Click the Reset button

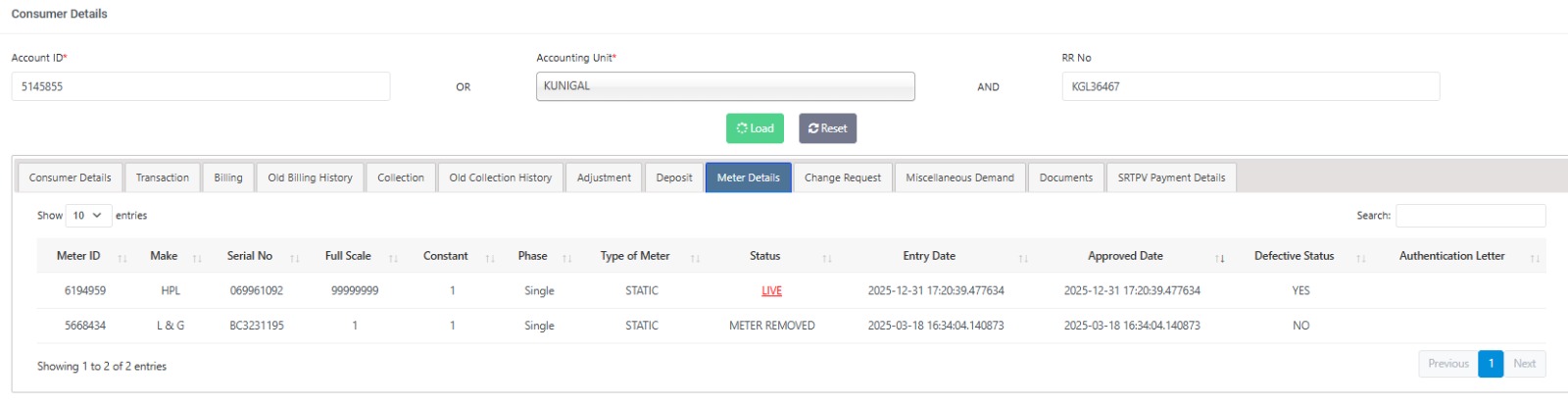tap(827, 128)
